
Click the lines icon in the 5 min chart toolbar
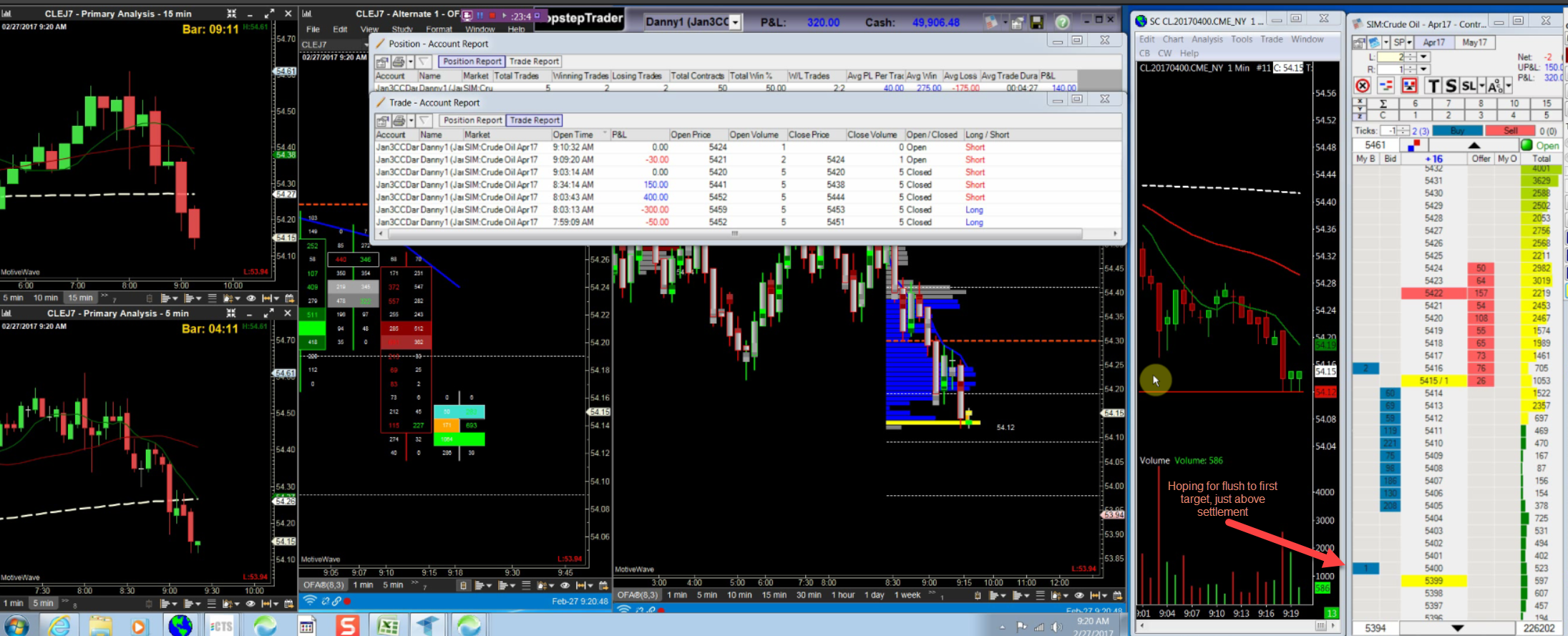point(211,603)
